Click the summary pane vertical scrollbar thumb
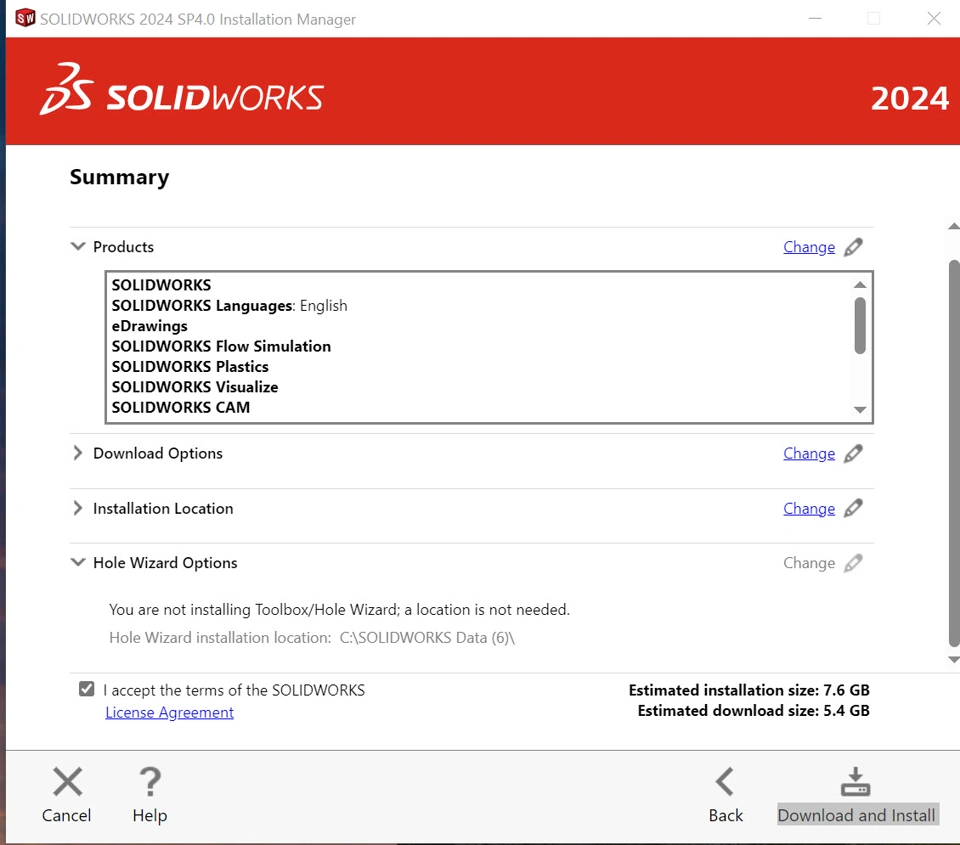This screenshot has width=960, height=845. [954, 453]
